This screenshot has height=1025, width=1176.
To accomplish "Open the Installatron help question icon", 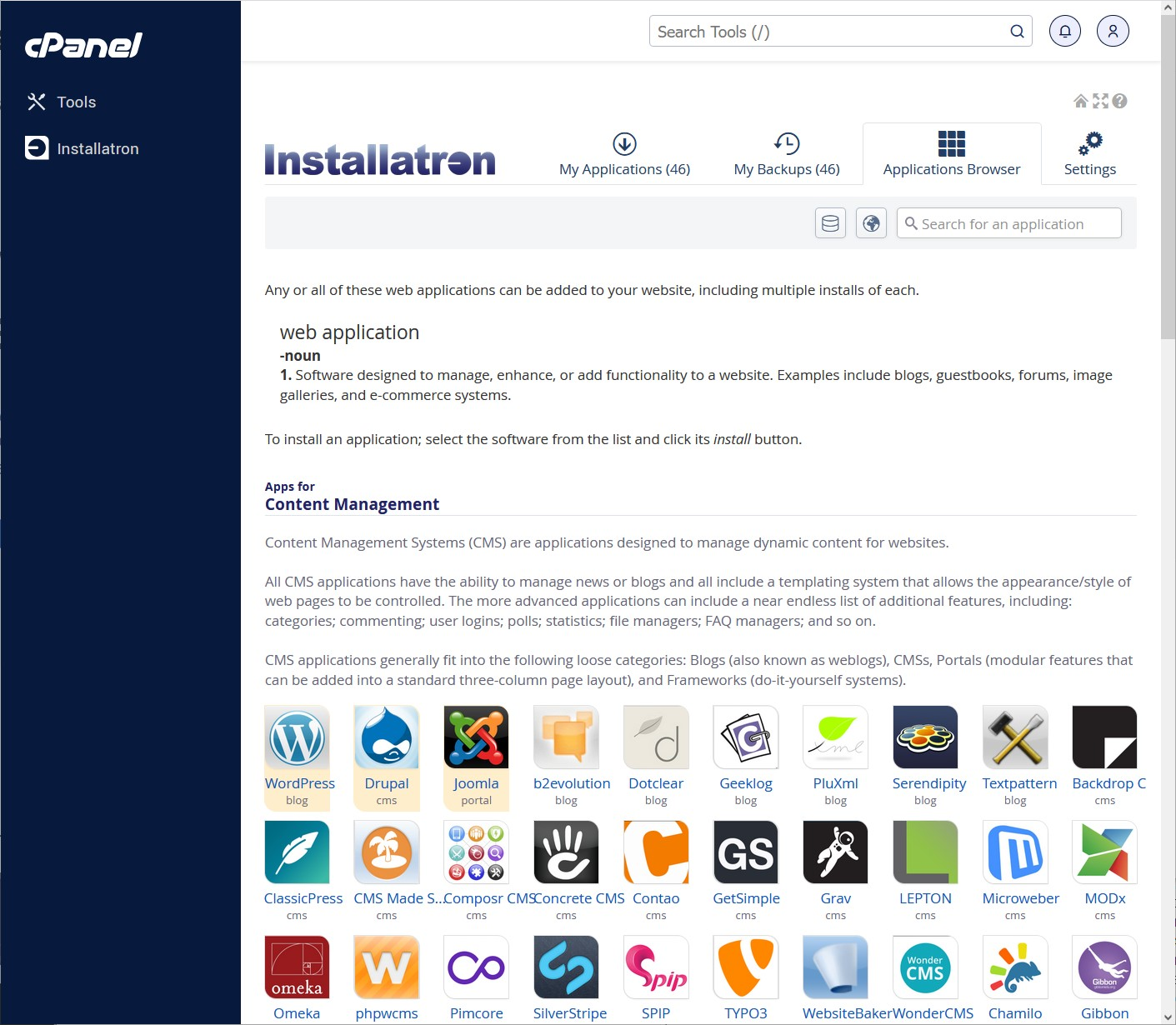I will click(x=1120, y=101).
